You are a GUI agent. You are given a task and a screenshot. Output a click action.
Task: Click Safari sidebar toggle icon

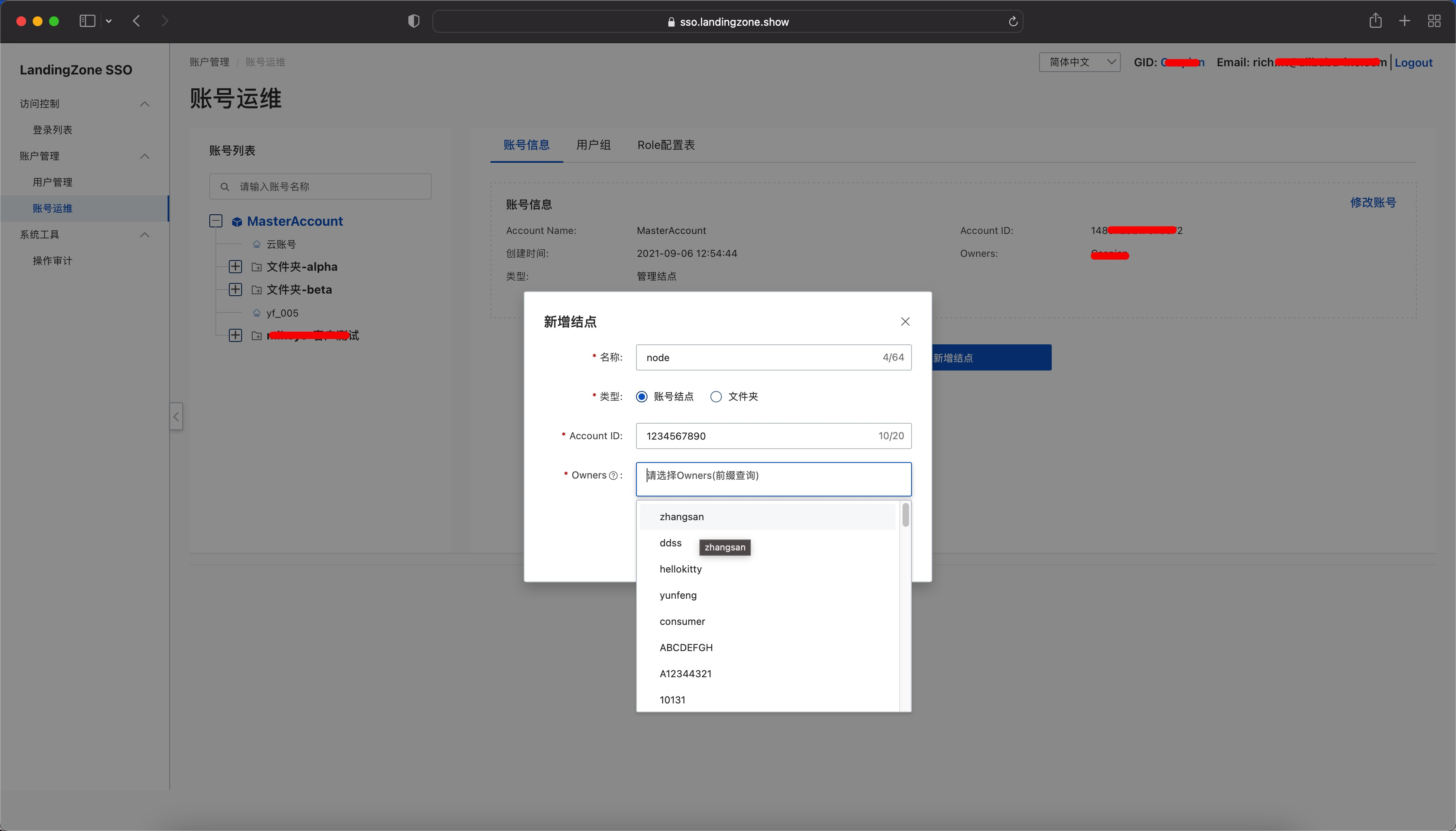pos(87,21)
